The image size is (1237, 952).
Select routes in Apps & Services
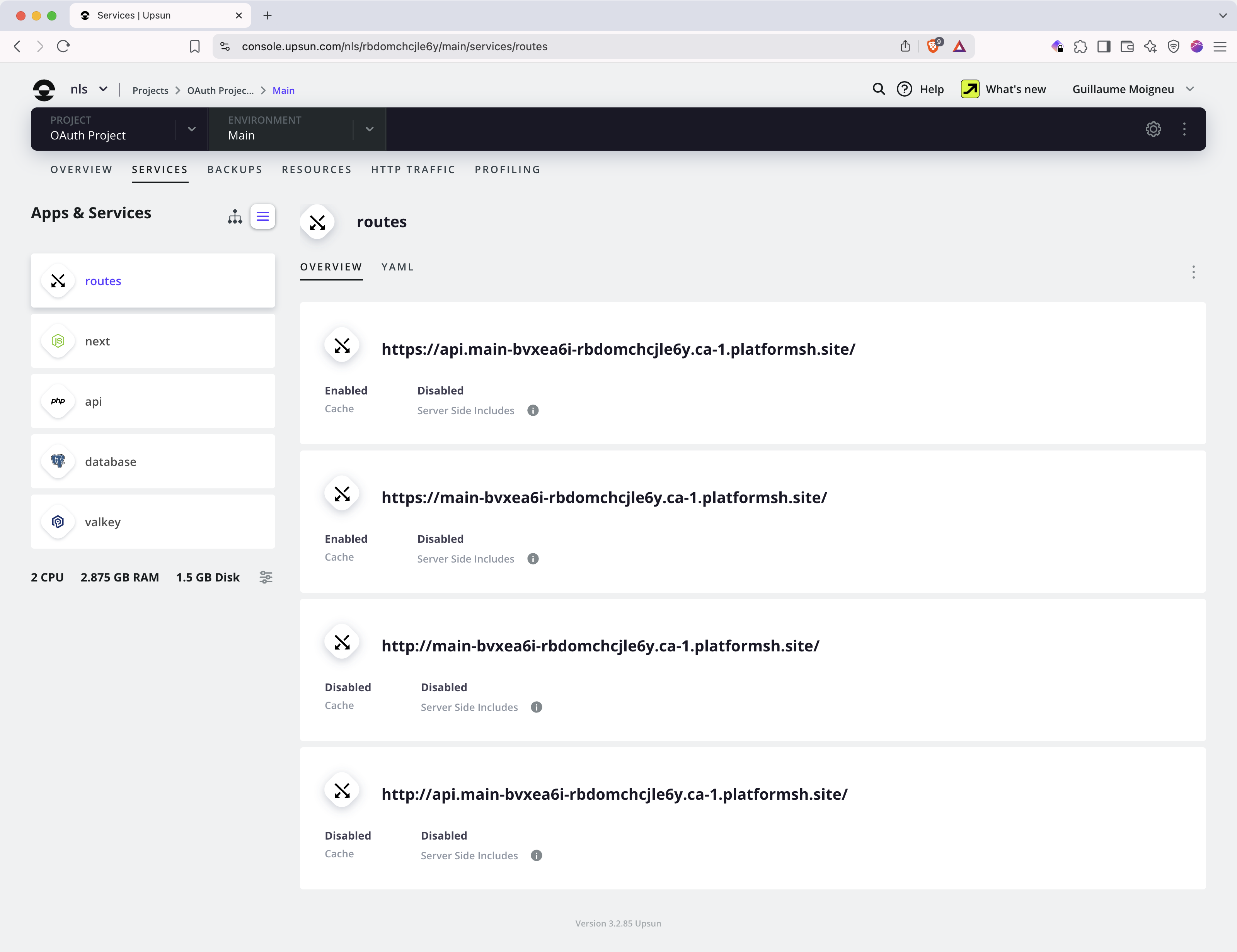[x=153, y=281]
